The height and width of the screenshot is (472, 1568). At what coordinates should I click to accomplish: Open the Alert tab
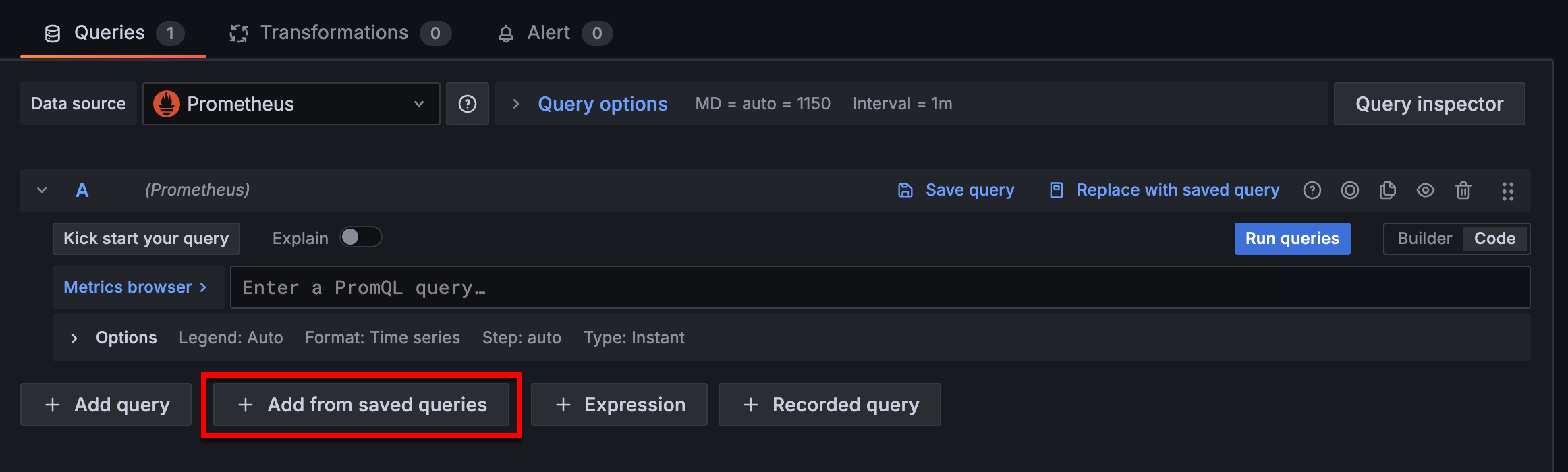click(x=548, y=32)
